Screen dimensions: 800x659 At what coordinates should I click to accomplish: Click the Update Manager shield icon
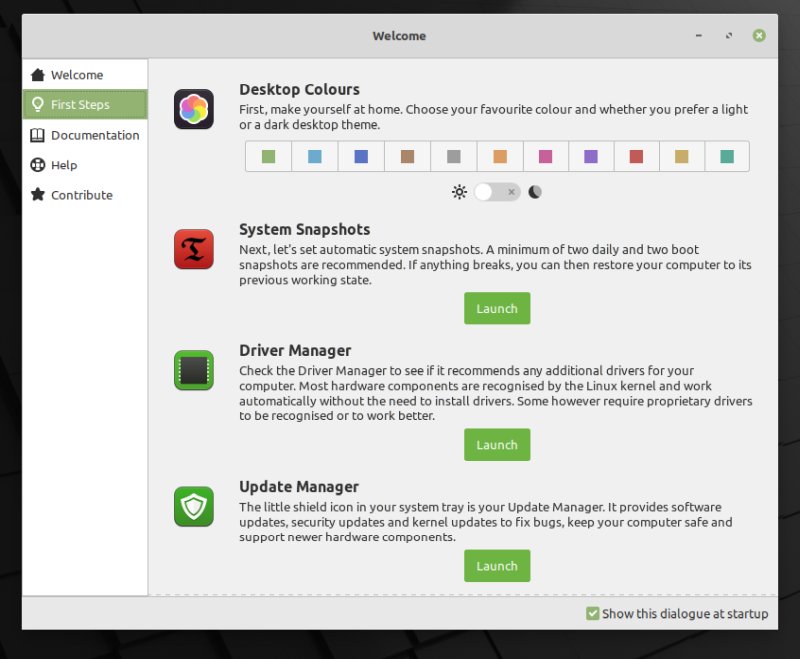[194, 506]
